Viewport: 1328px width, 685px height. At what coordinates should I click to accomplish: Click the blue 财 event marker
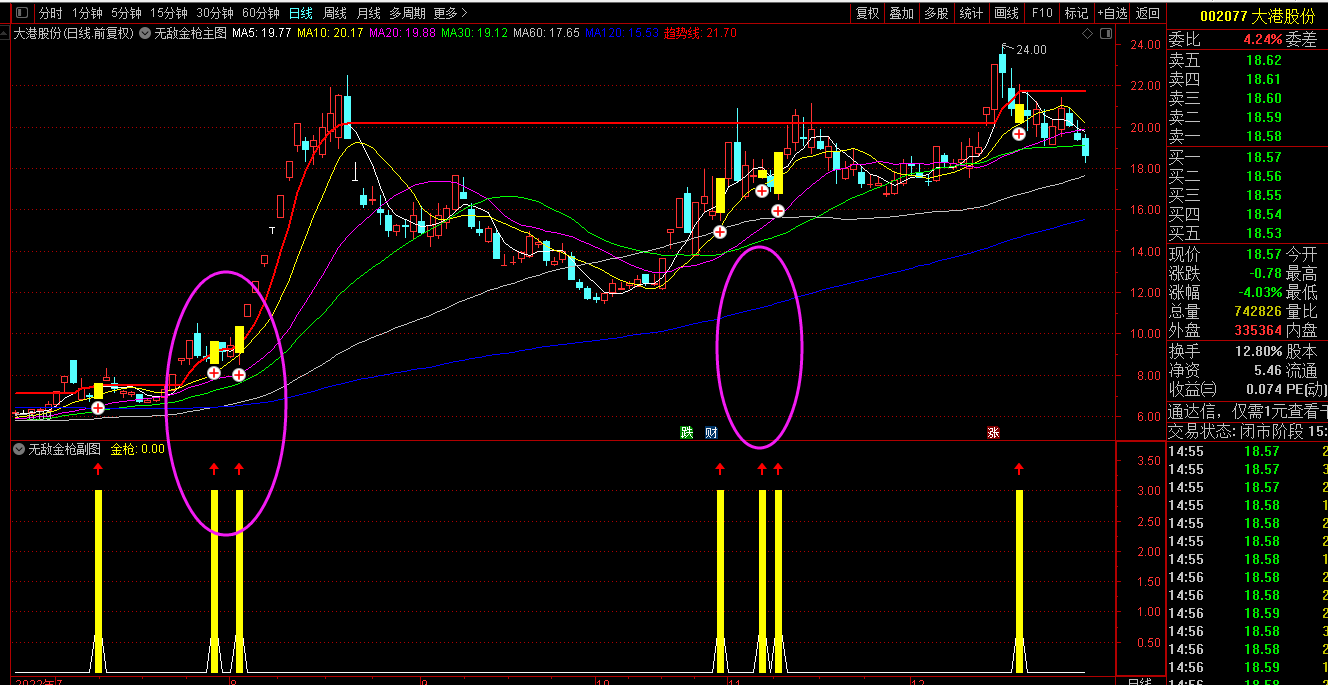(x=711, y=433)
